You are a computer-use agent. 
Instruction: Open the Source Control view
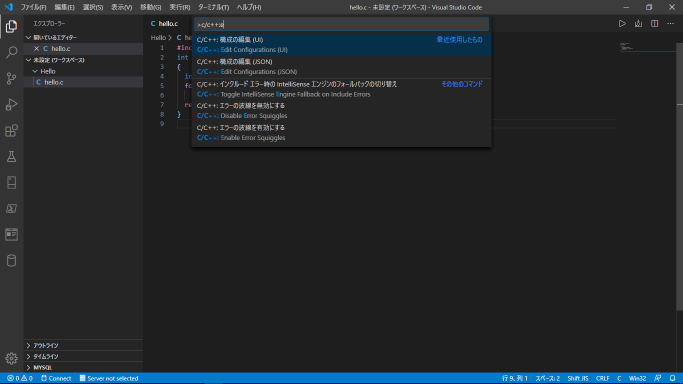pyautogui.click(x=11, y=78)
